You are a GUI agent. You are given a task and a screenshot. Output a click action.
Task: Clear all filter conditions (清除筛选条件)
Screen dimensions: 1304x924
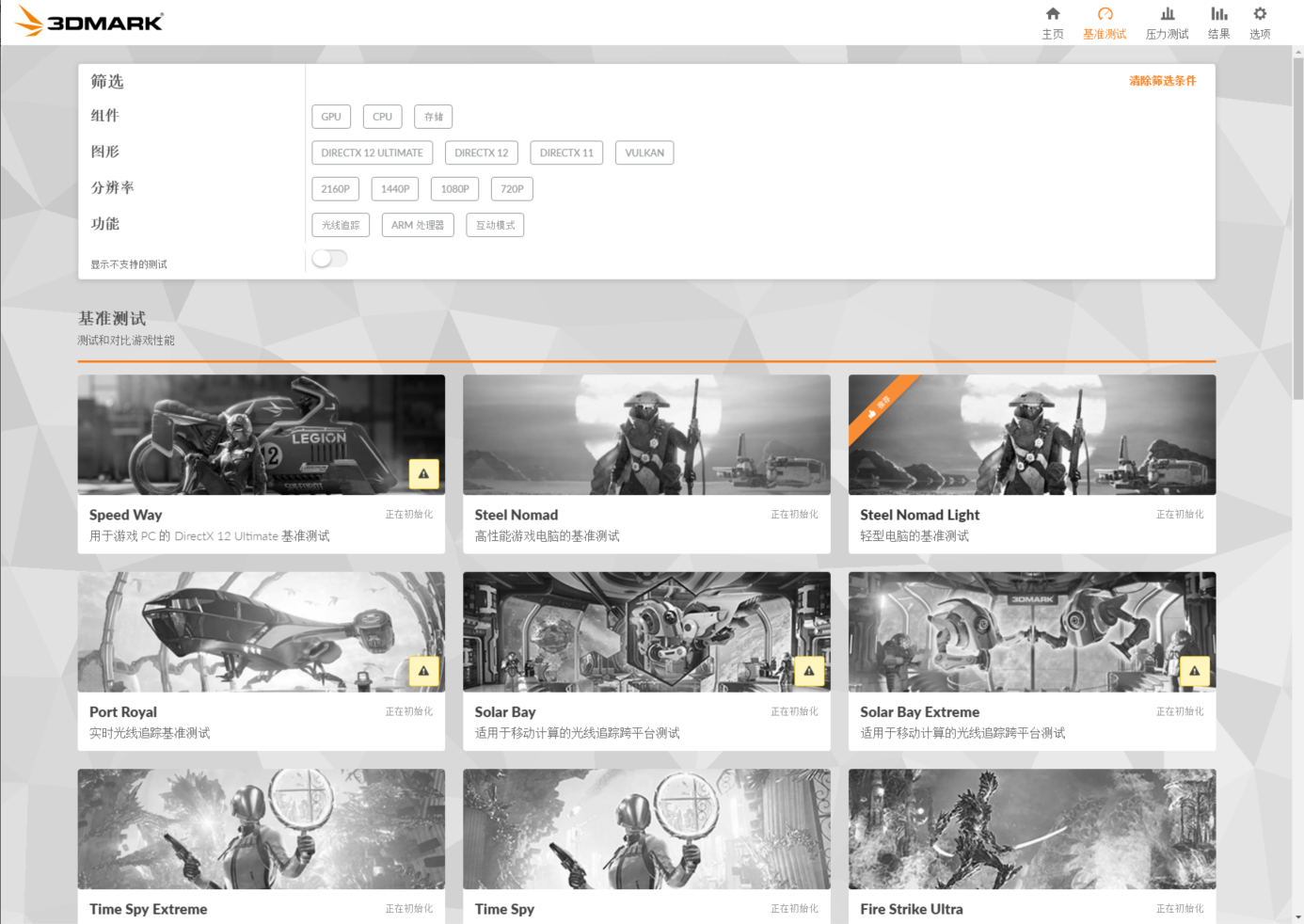pyautogui.click(x=1163, y=81)
